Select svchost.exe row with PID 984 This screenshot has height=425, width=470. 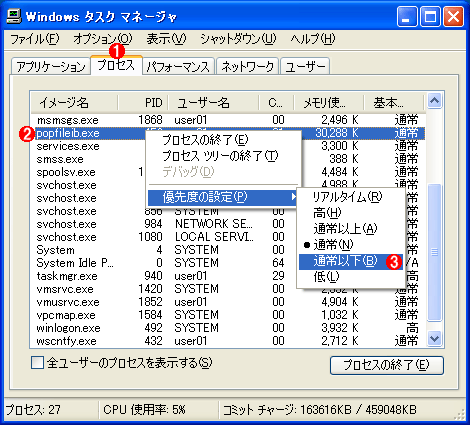point(228,224)
